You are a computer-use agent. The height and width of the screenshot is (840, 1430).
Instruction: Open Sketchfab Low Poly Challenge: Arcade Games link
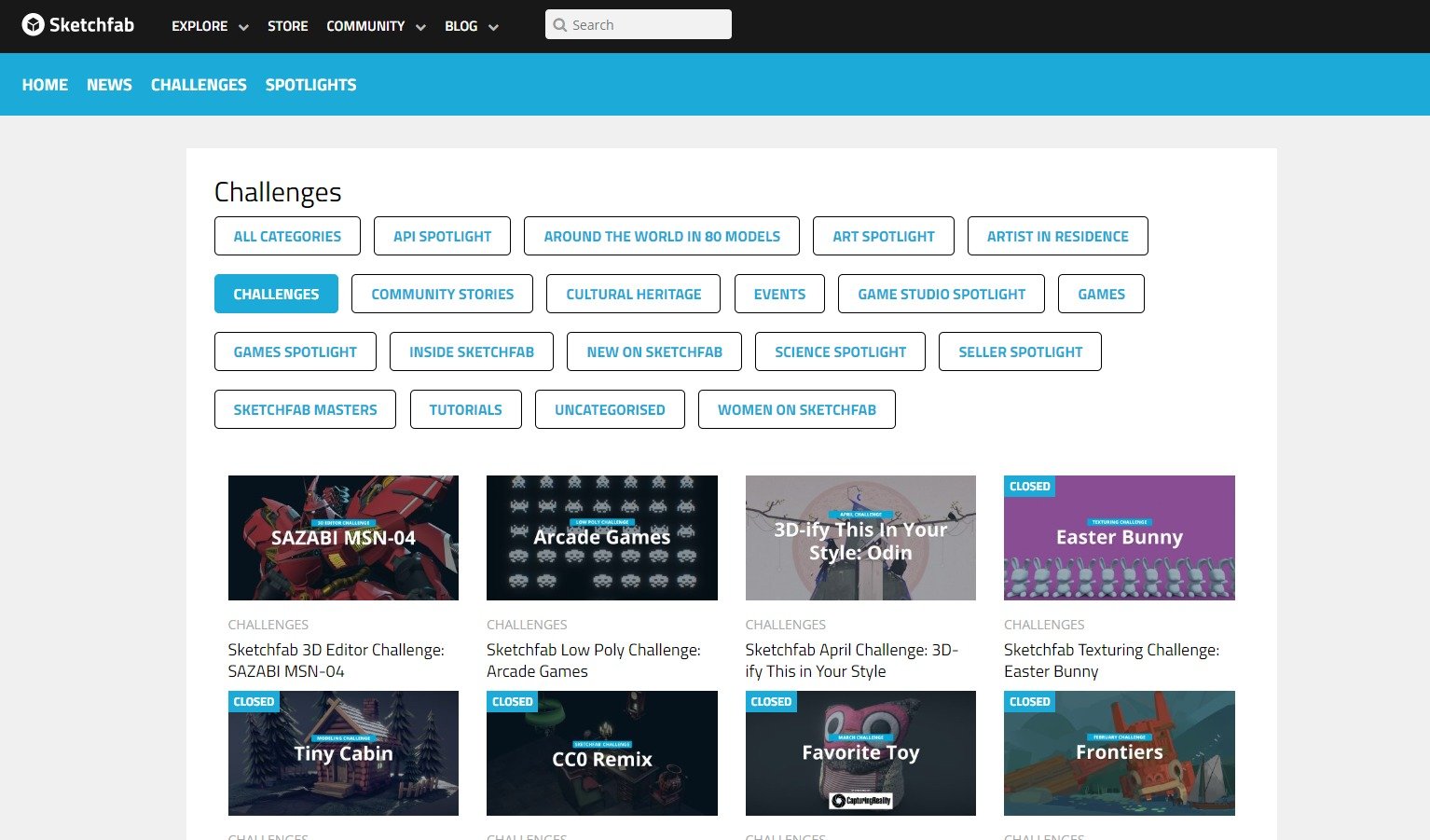coord(594,660)
